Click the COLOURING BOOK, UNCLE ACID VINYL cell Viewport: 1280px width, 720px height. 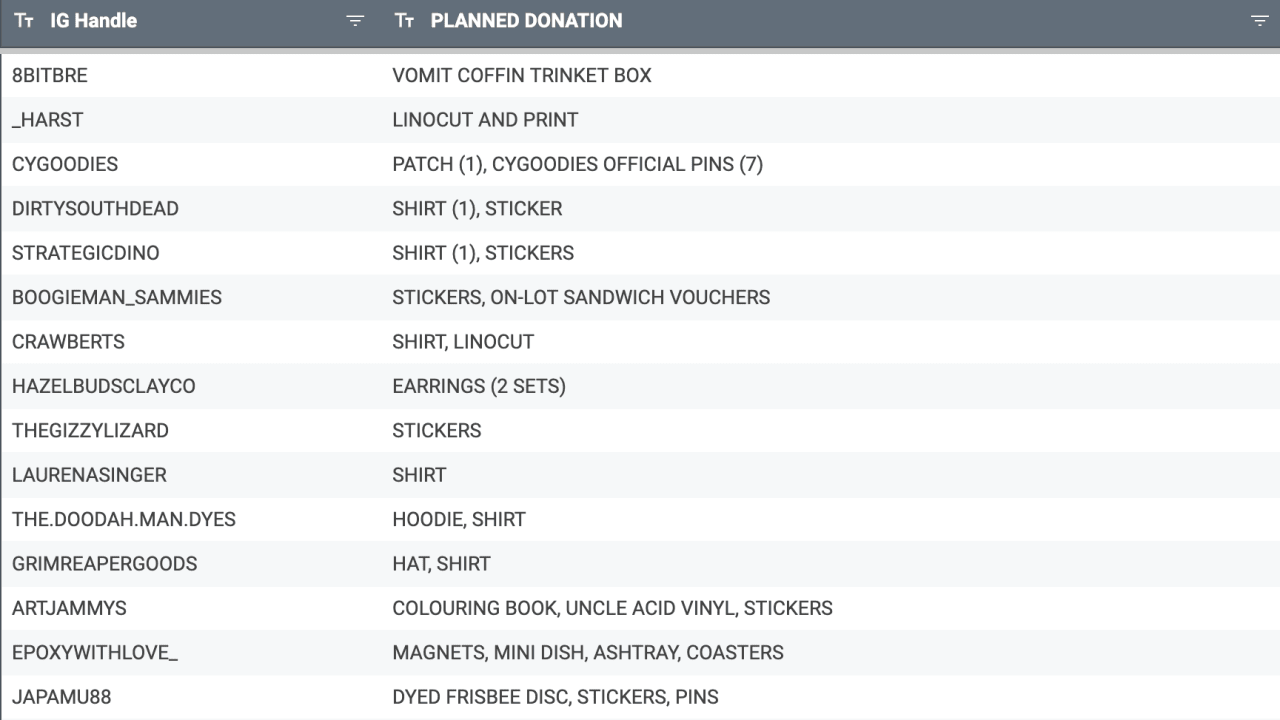point(612,608)
